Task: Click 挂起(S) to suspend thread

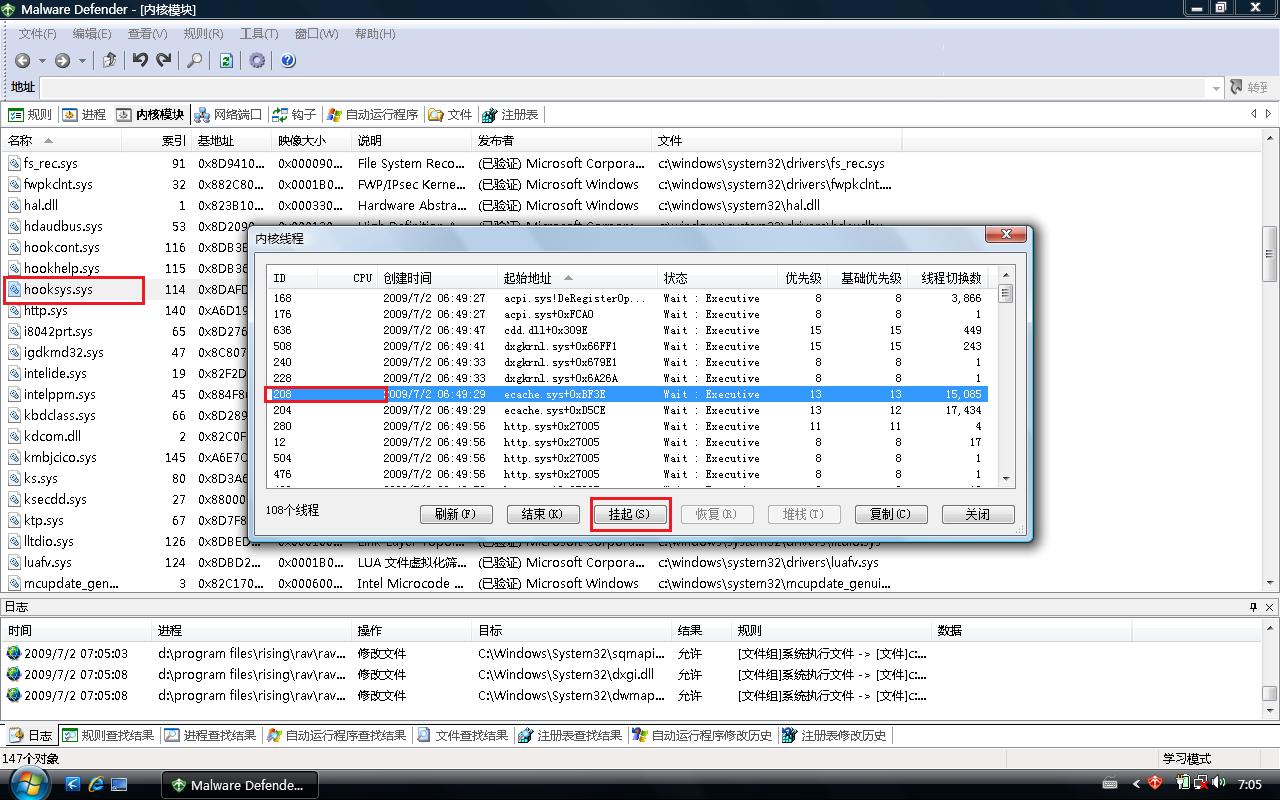Action: pos(629,514)
